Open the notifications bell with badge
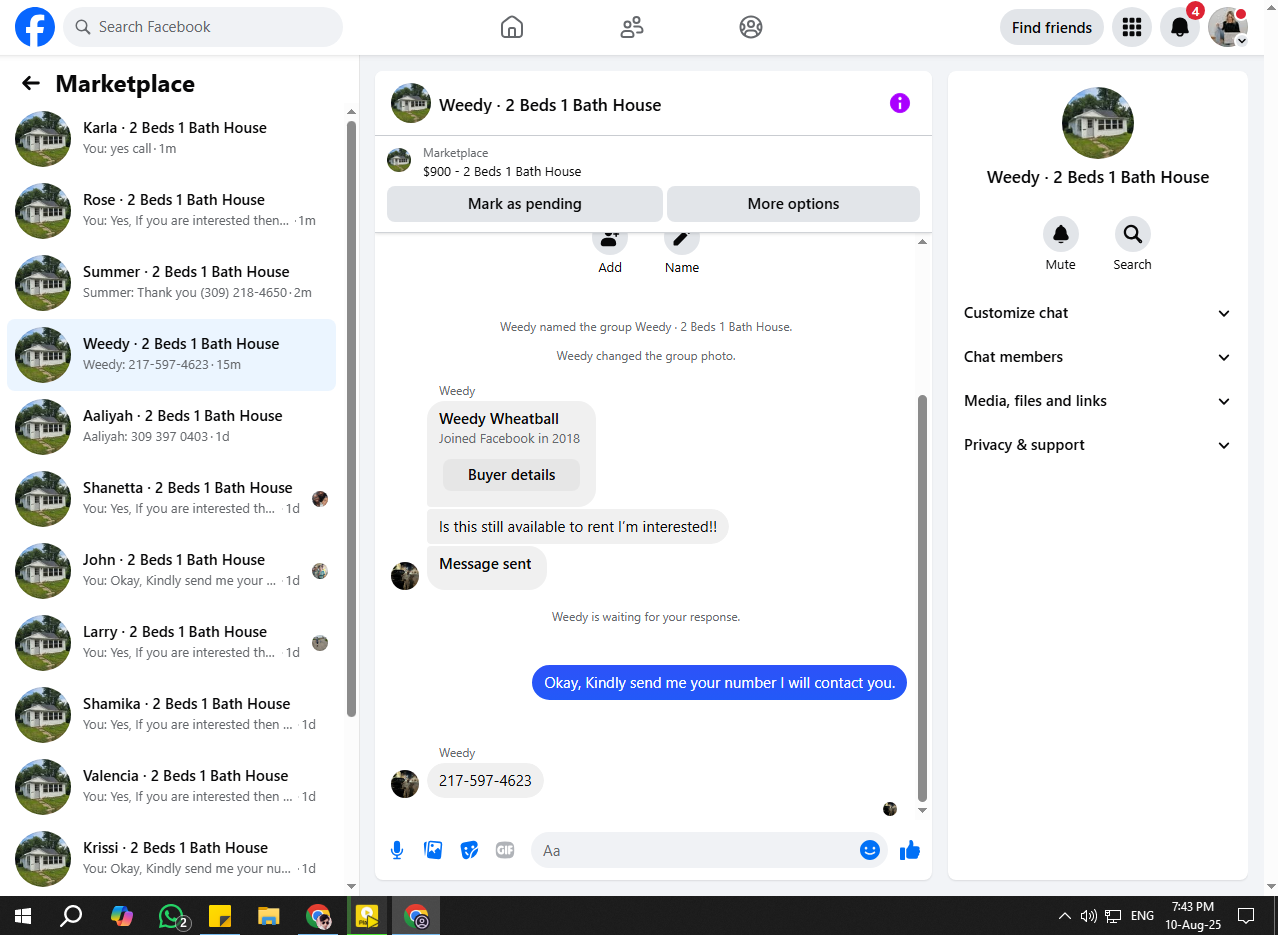Viewport: 1278px width, 935px height. pyautogui.click(x=1180, y=27)
